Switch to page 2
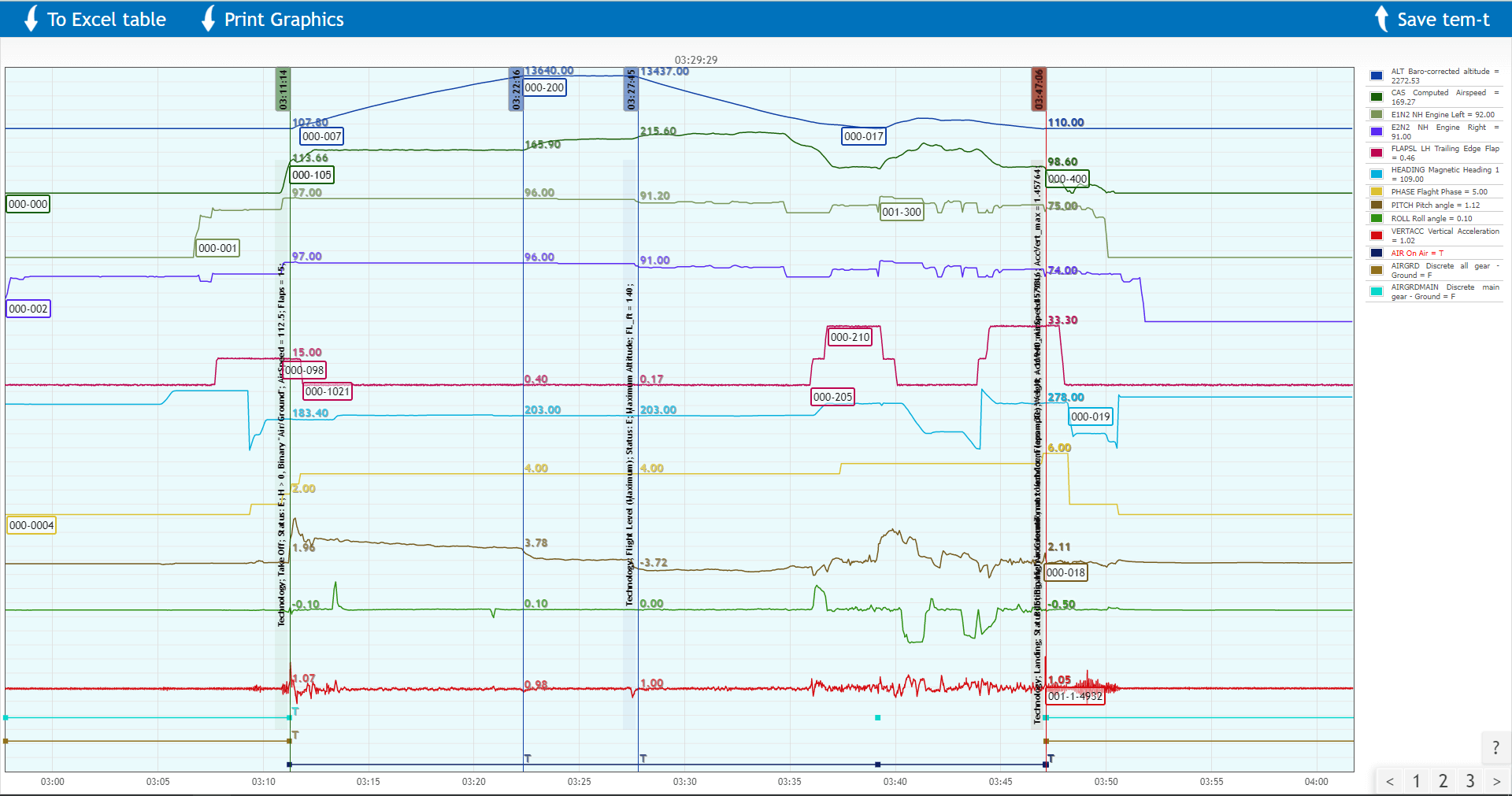 (x=1443, y=781)
